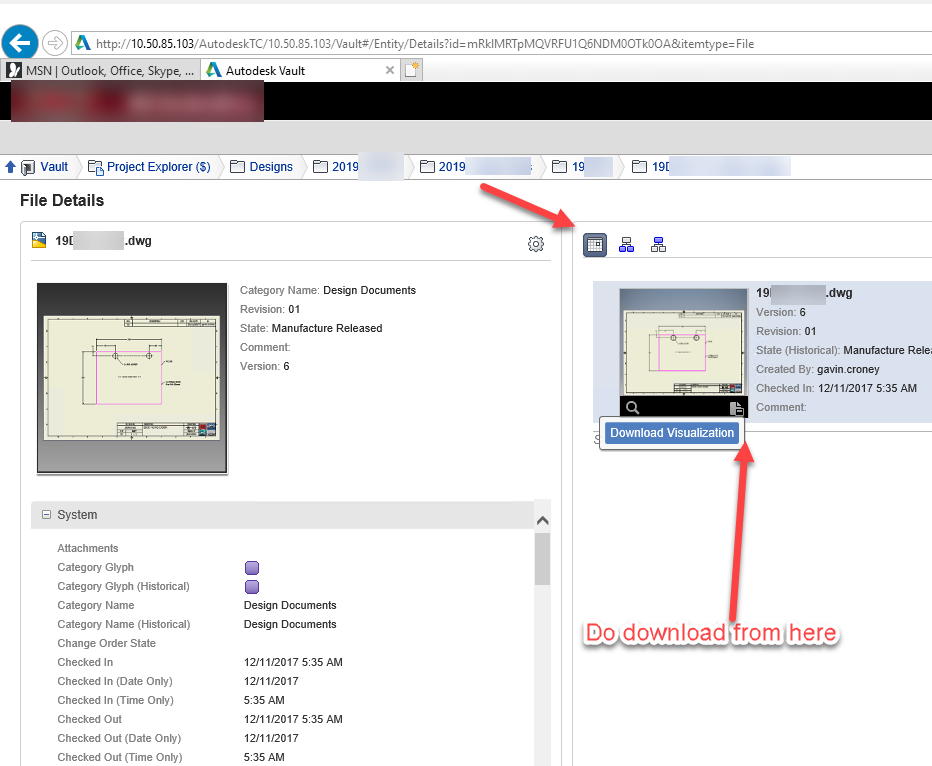Switch to the MSN Outlook browser tab
The image size is (932, 766).
(x=101, y=71)
